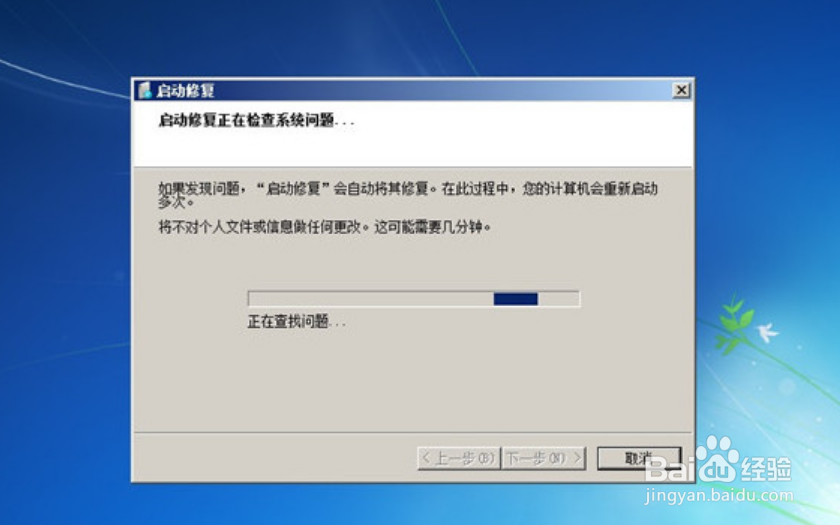Click the empty left progress bar track
Screen dimensions: 840x525
tap(371, 299)
